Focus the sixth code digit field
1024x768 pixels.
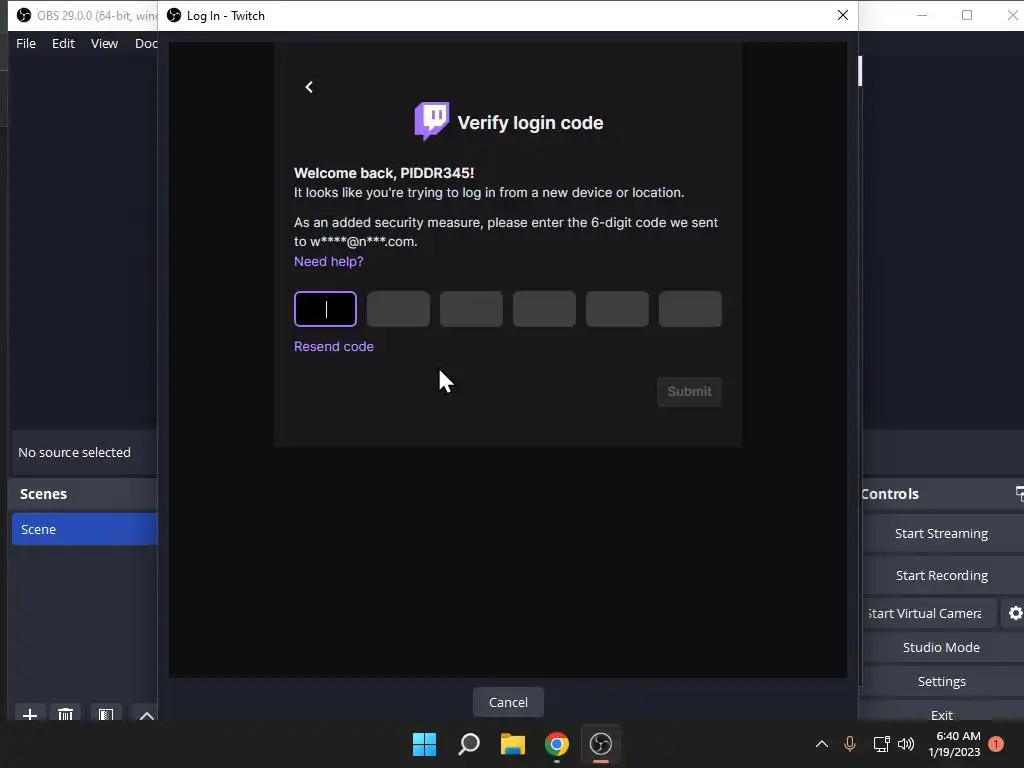690,309
